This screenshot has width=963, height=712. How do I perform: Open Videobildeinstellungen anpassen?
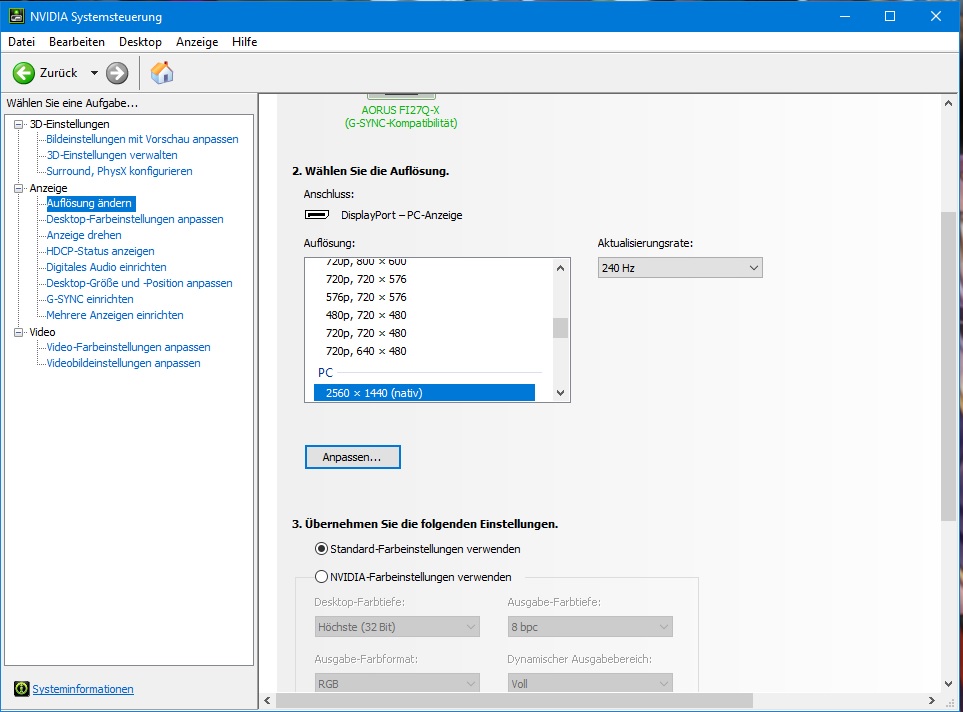click(x=123, y=362)
